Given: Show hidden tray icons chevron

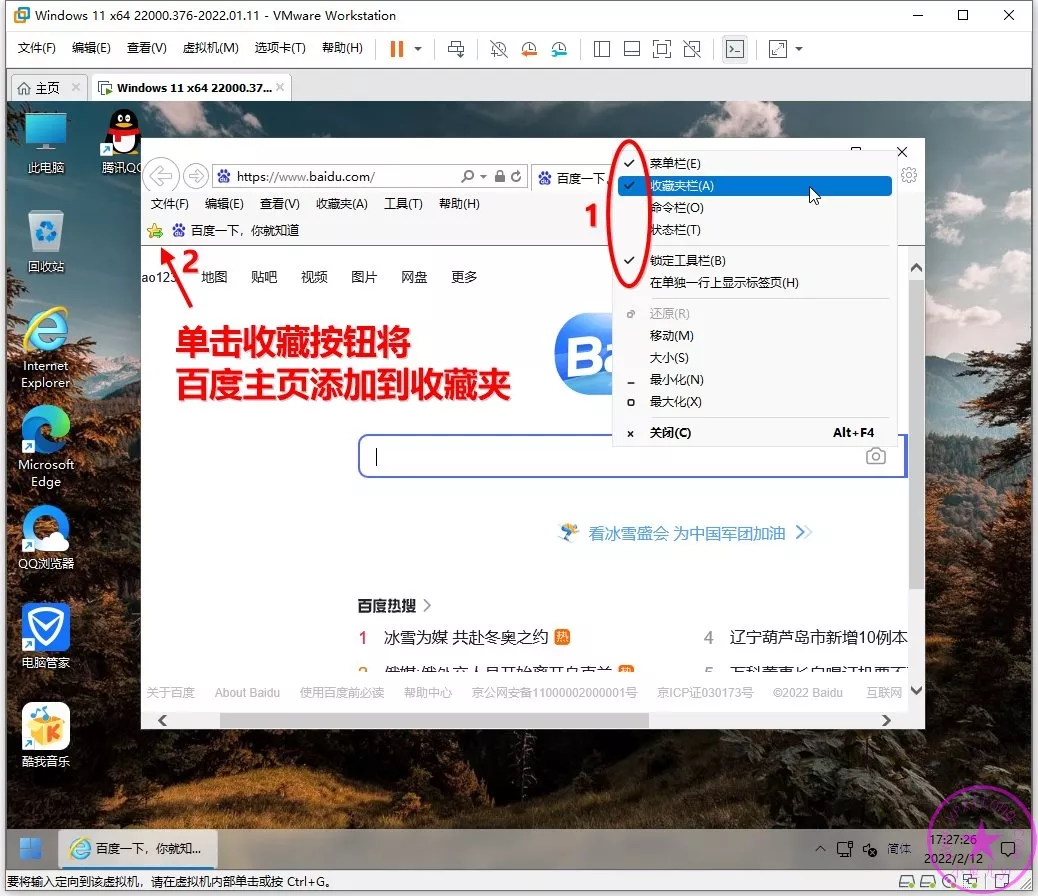Looking at the screenshot, I should pyautogui.click(x=820, y=849).
